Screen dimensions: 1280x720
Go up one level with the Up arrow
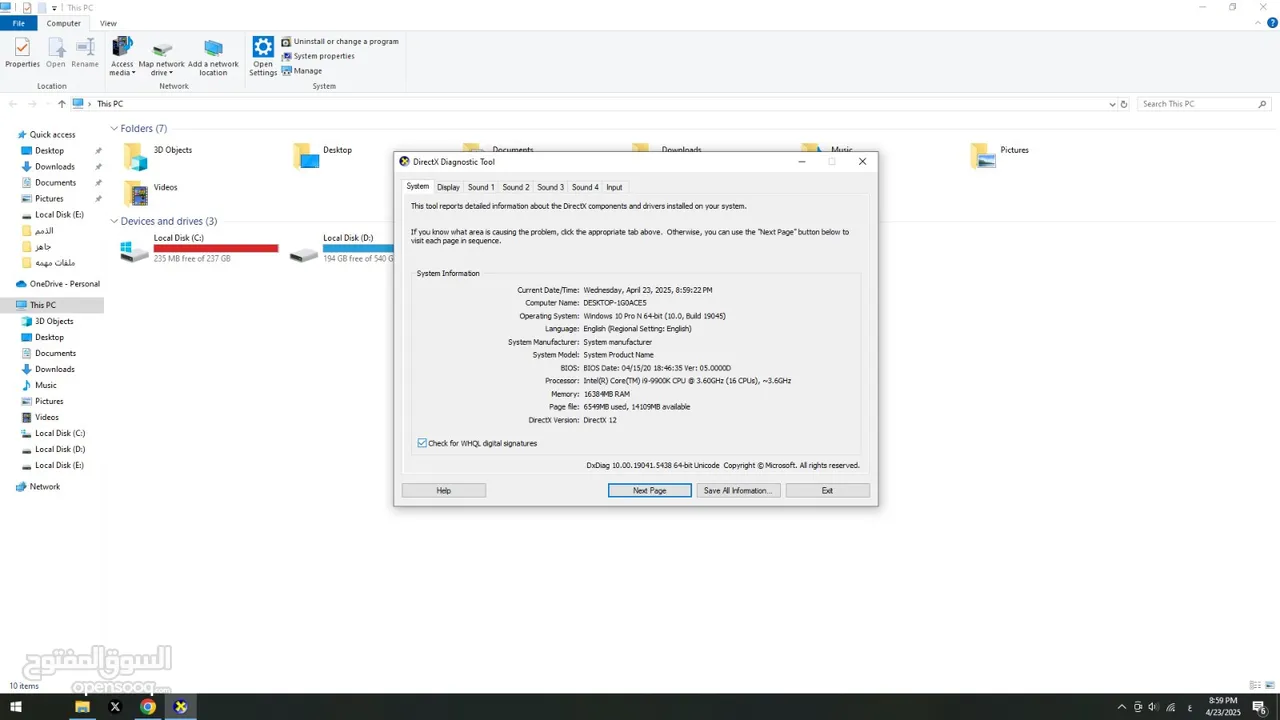61,104
